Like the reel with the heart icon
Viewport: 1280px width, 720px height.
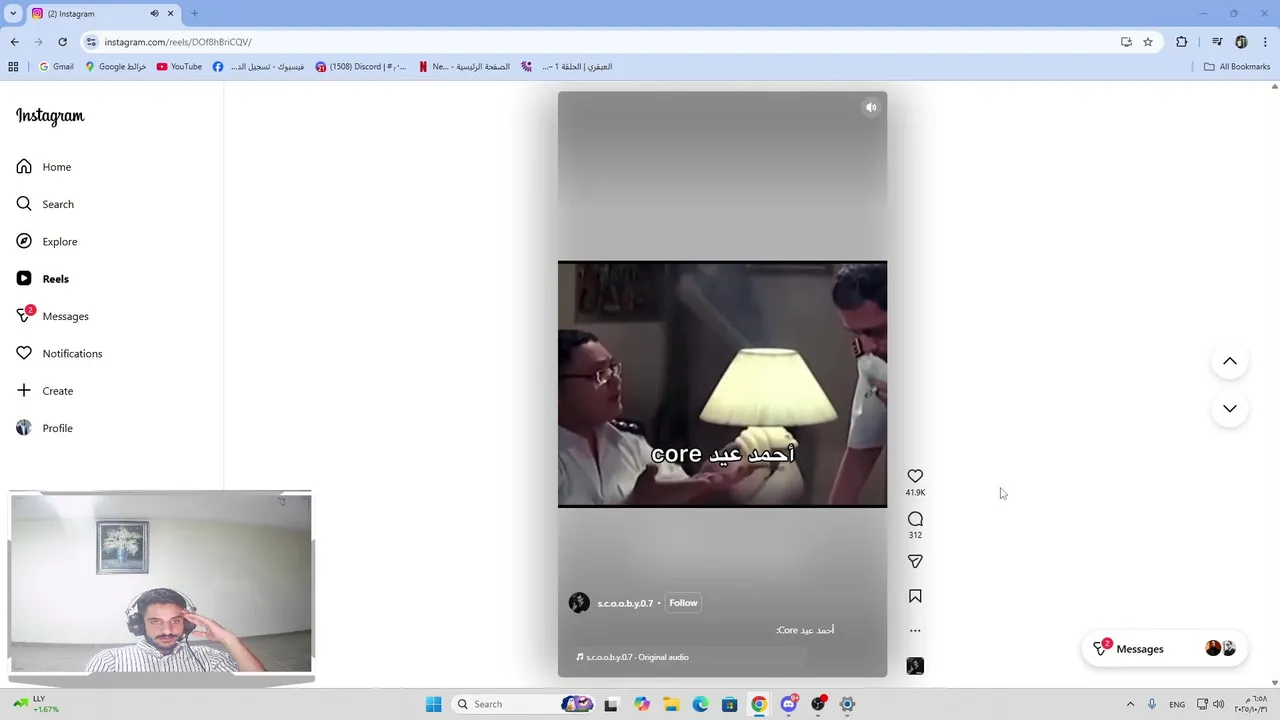(915, 476)
